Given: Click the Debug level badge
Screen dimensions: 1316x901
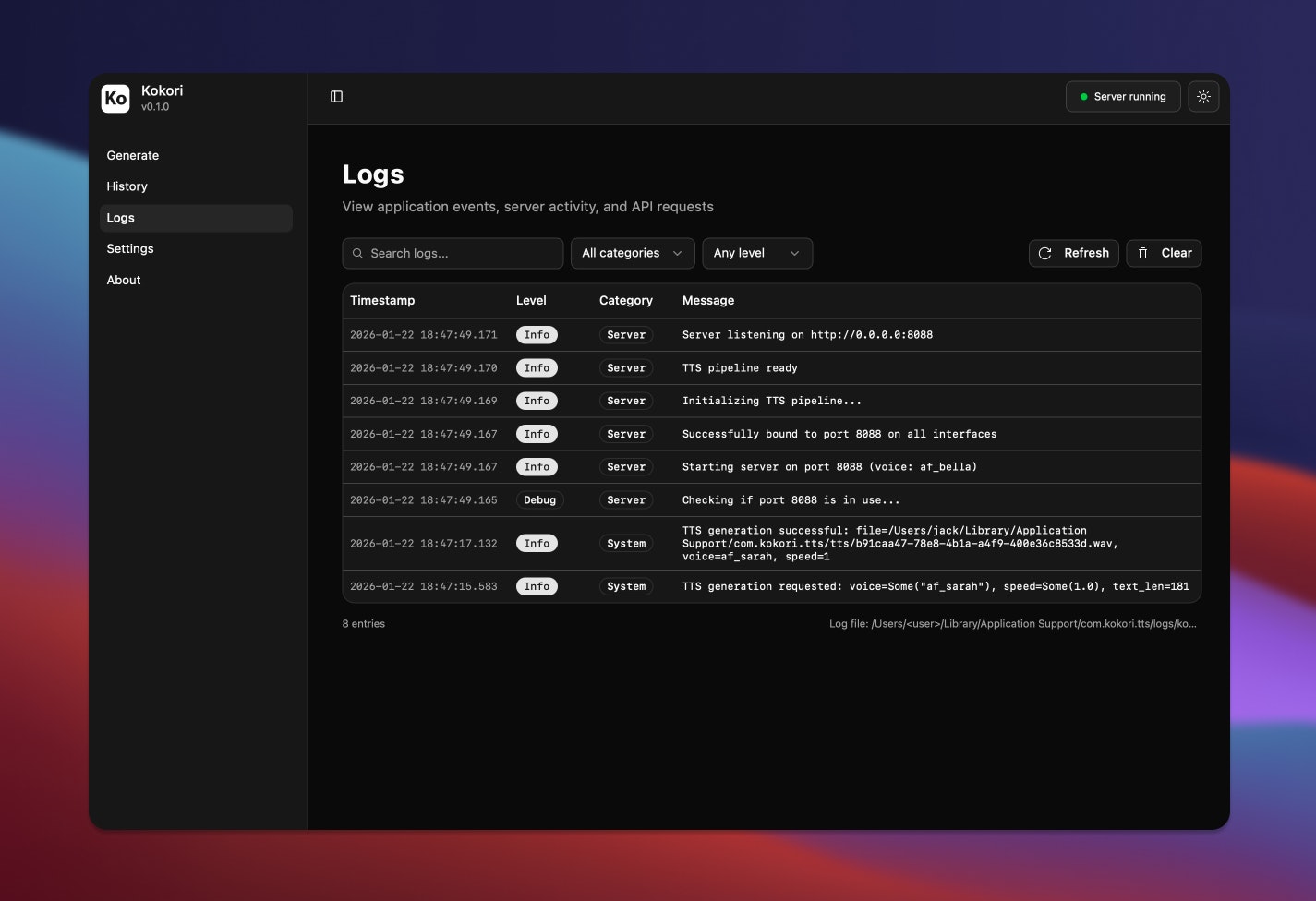Looking at the screenshot, I should pyautogui.click(x=540, y=500).
